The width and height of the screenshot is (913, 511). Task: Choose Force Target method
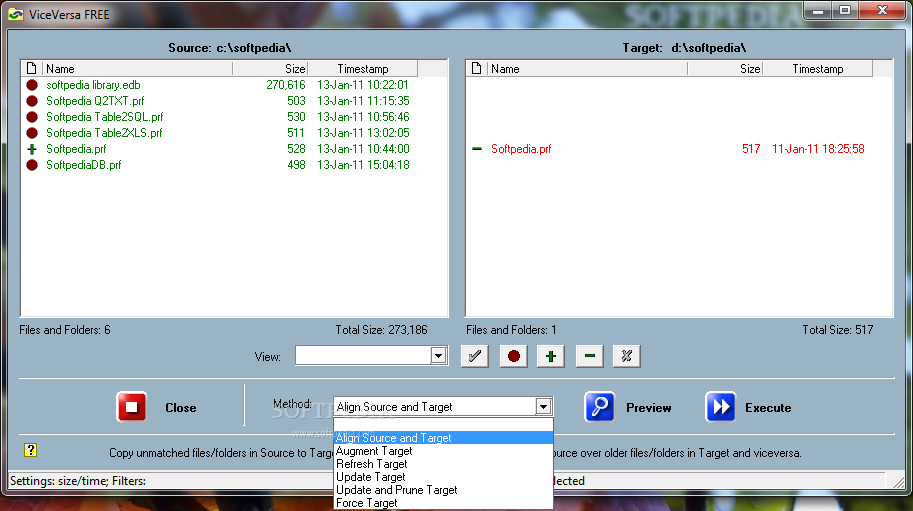pos(443,503)
